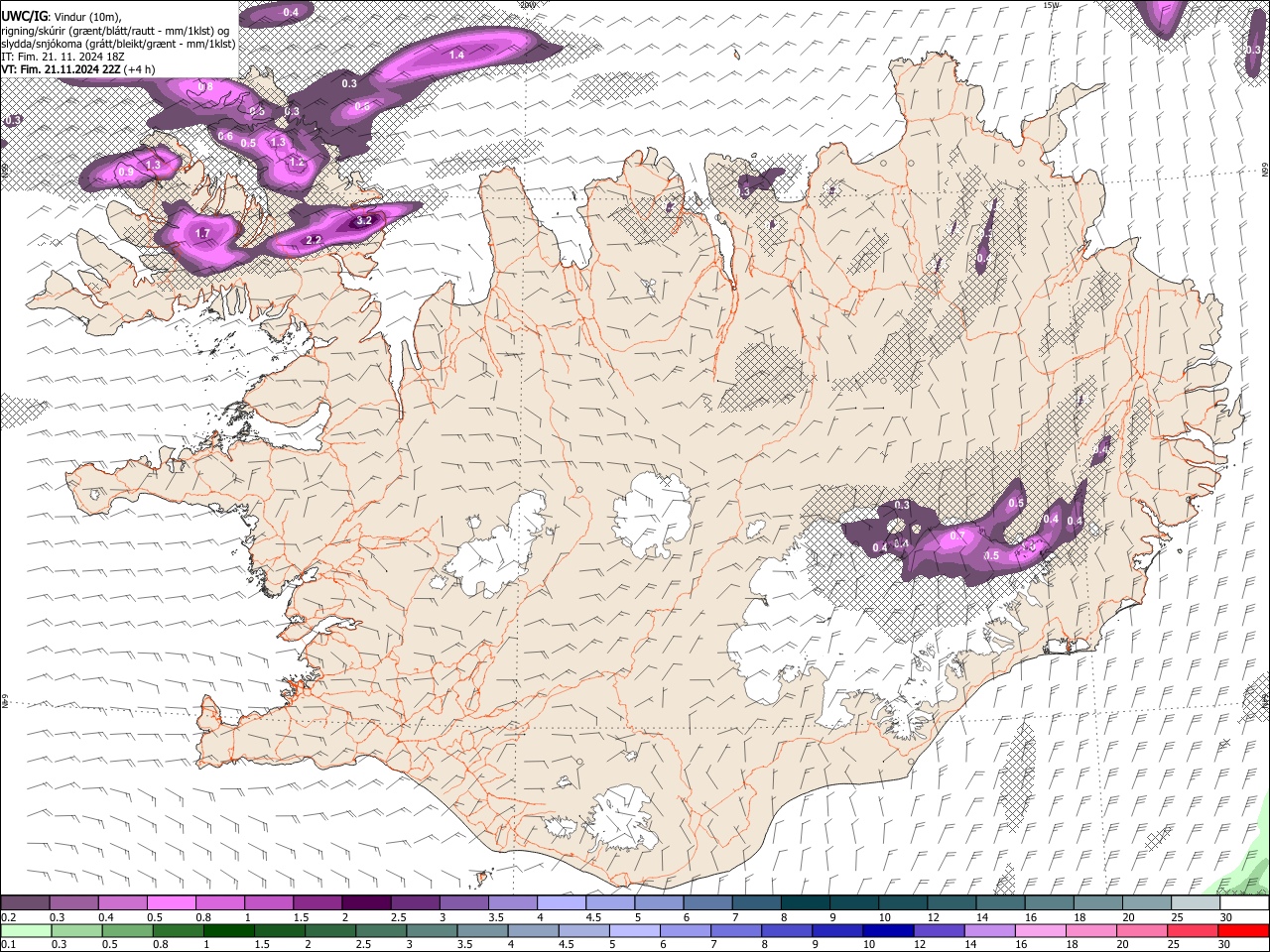Click the darkest green swatch between 1 and 1.5

coord(227,930)
